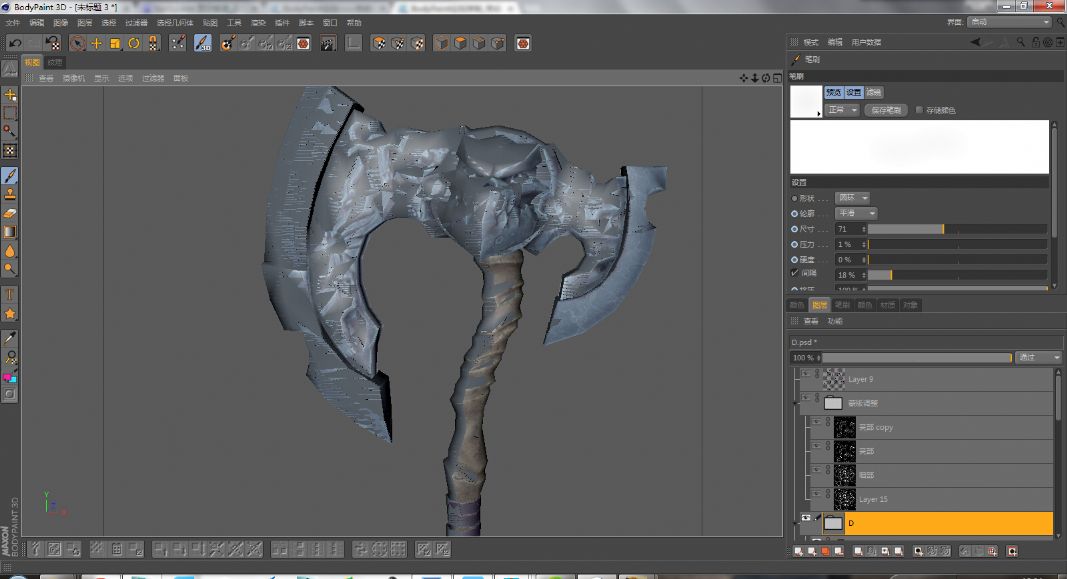Collapse the folder group above 亮部 copy
1067x579 pixels.
[795, 403]
